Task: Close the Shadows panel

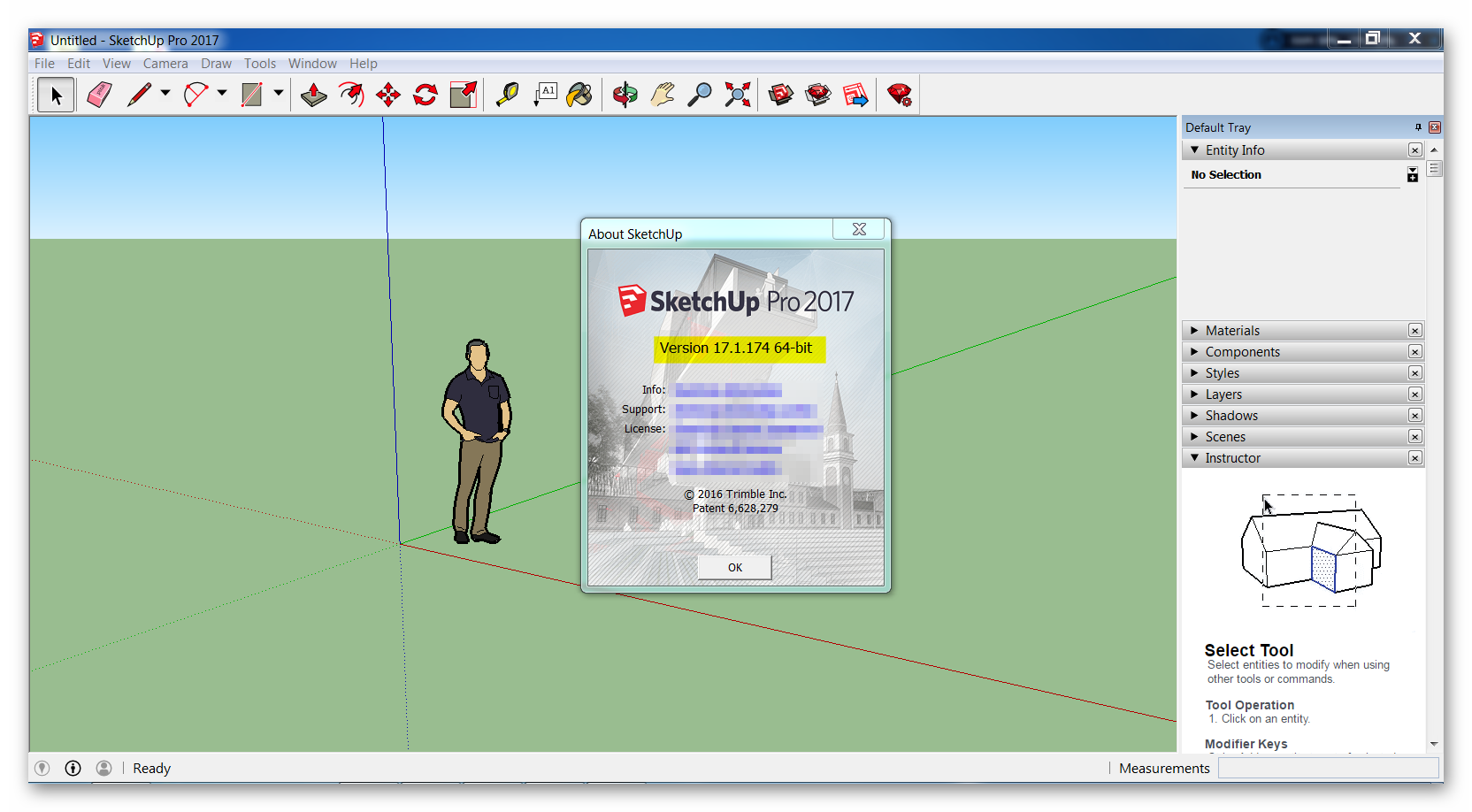Action: point(1415,416)
